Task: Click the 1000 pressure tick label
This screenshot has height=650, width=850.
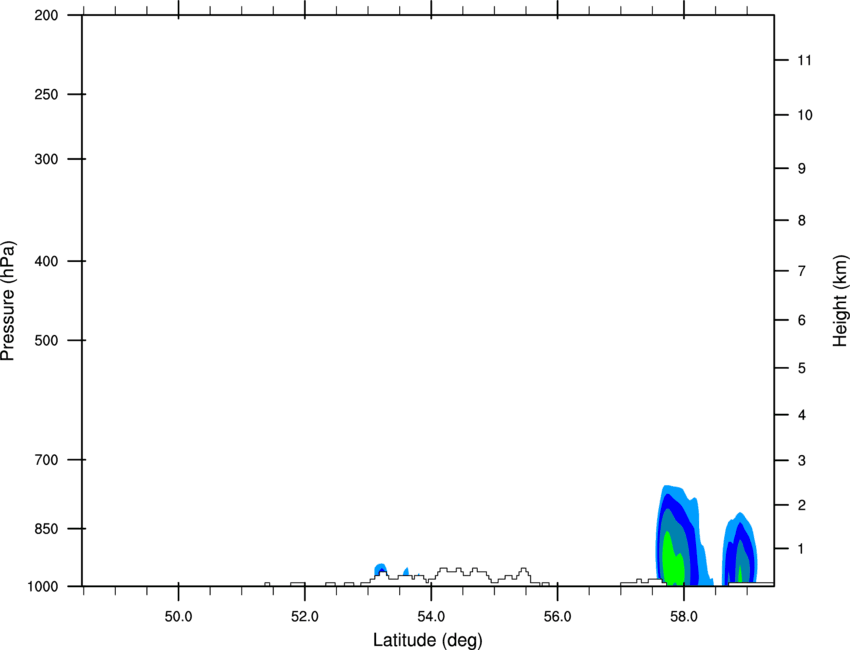Action: click(x=42, y=587)
